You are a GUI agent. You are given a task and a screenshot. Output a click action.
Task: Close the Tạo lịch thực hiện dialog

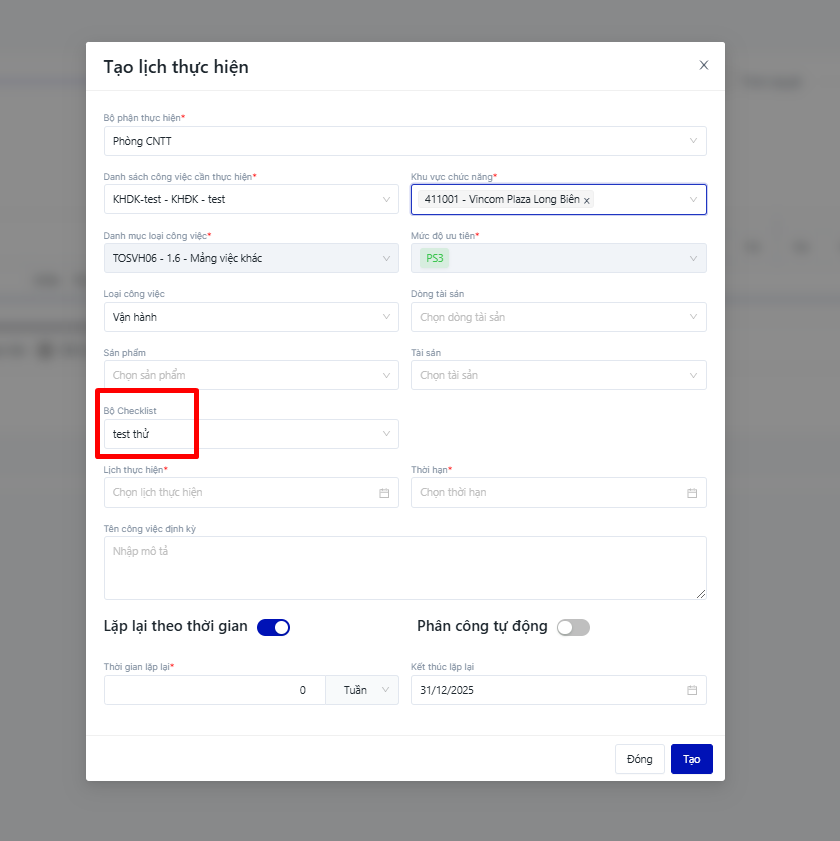[x=704, y=66]
